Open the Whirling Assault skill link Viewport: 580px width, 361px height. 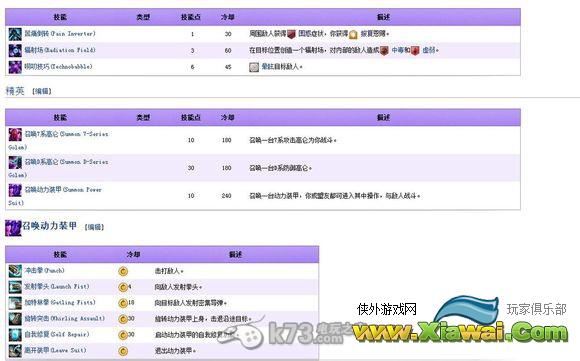(64, 318)
